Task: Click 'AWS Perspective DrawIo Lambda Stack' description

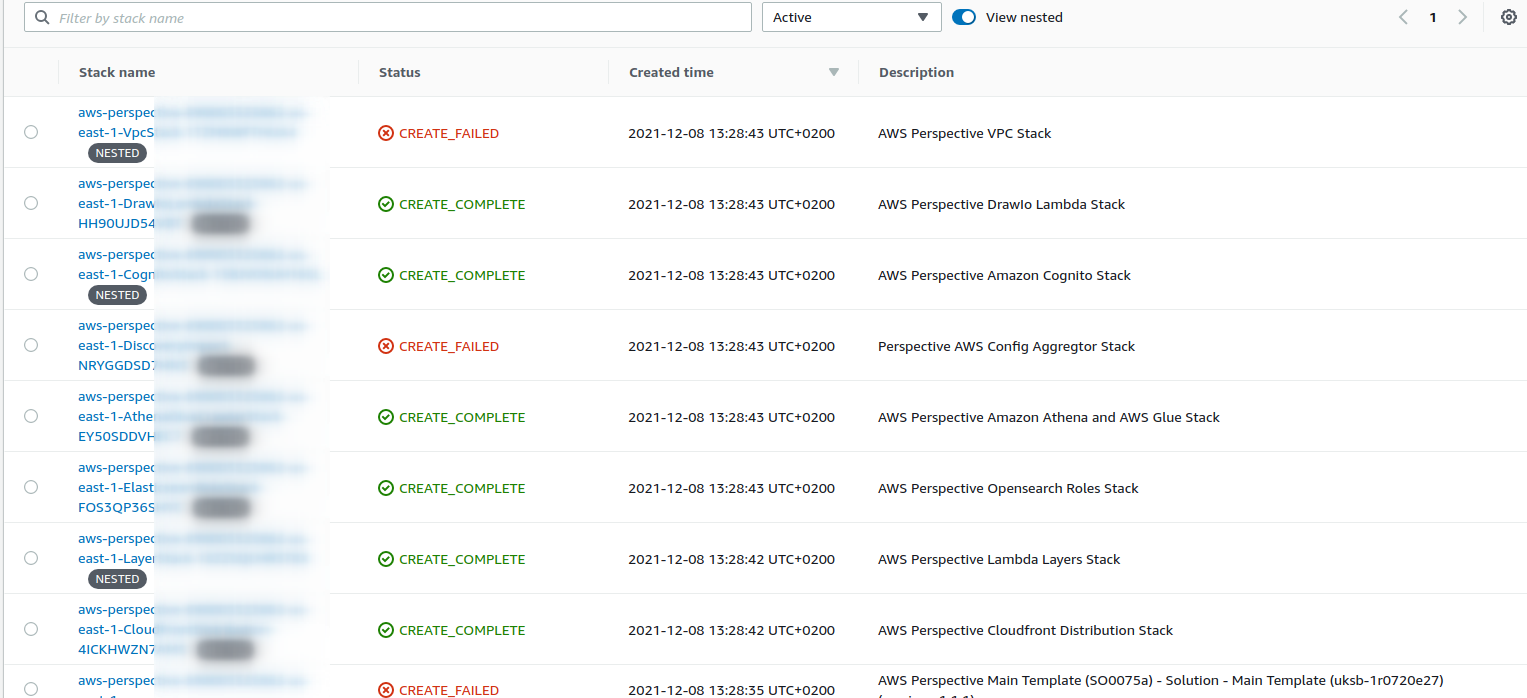Action: (1001, 204)
